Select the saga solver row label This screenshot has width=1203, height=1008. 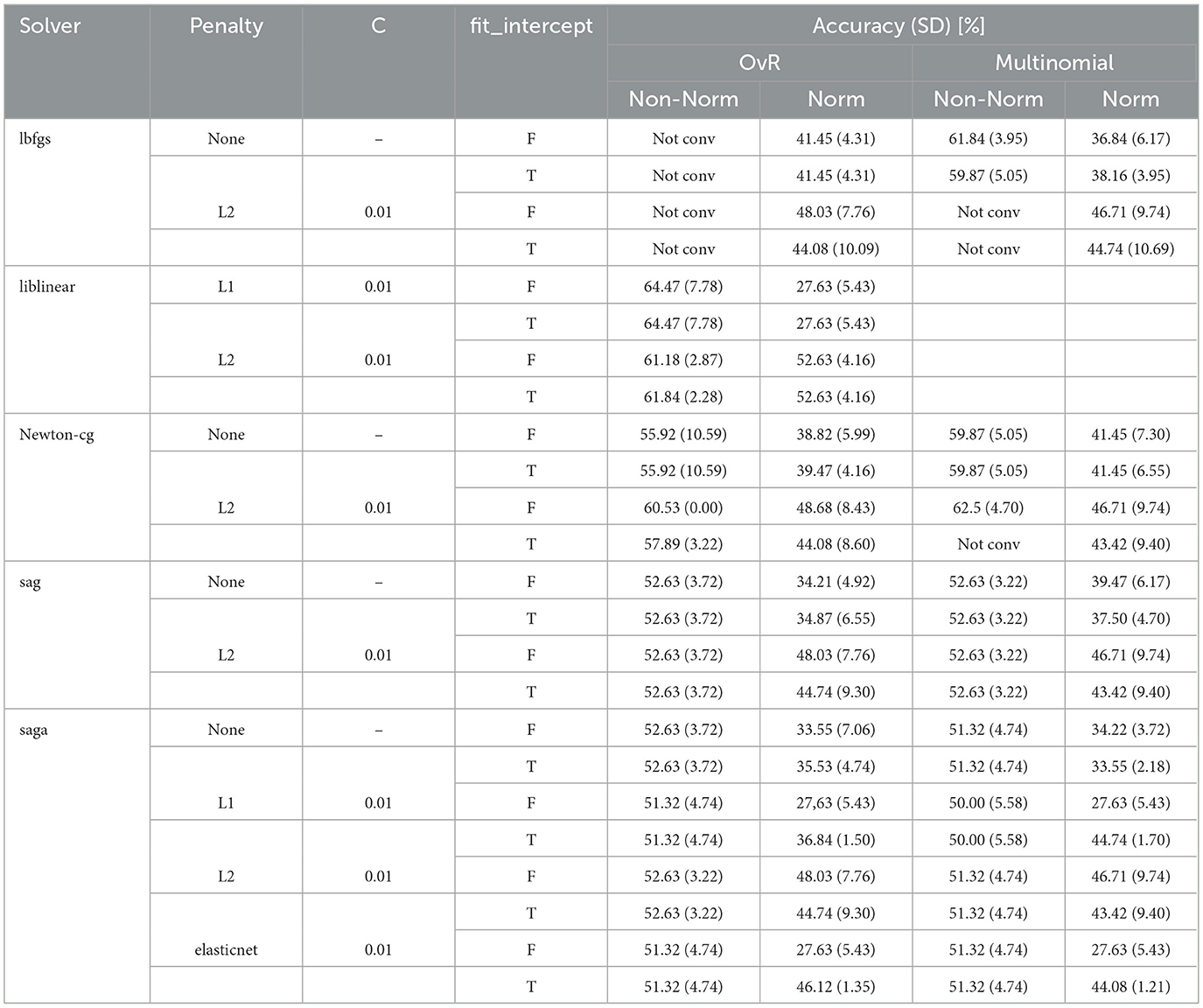point(33,730)
